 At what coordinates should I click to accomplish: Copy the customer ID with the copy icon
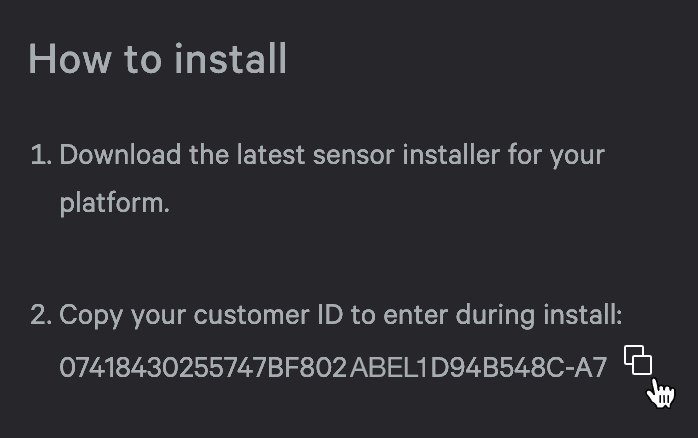click(x=638, y=359)
